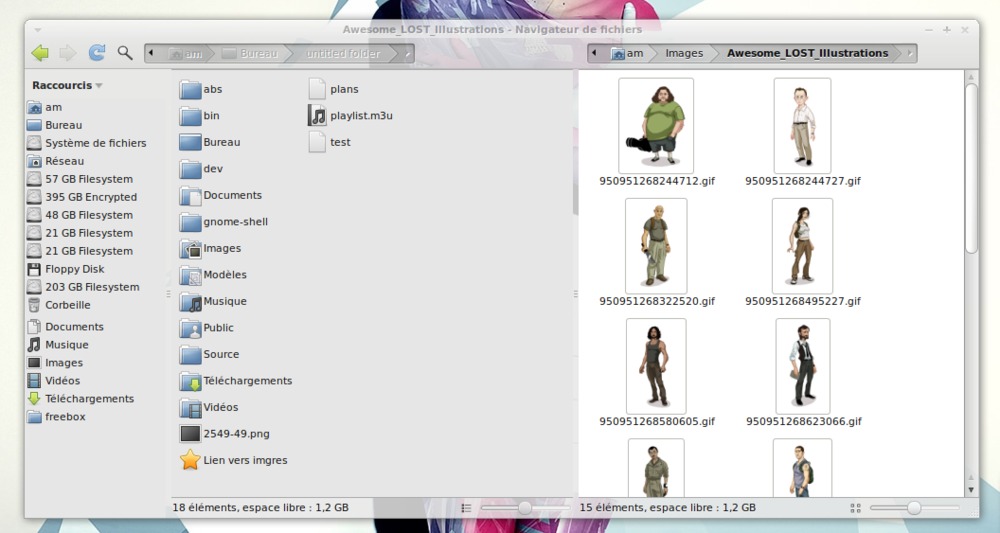Click the list view icon in the left status bar

(x=466, y=508)
